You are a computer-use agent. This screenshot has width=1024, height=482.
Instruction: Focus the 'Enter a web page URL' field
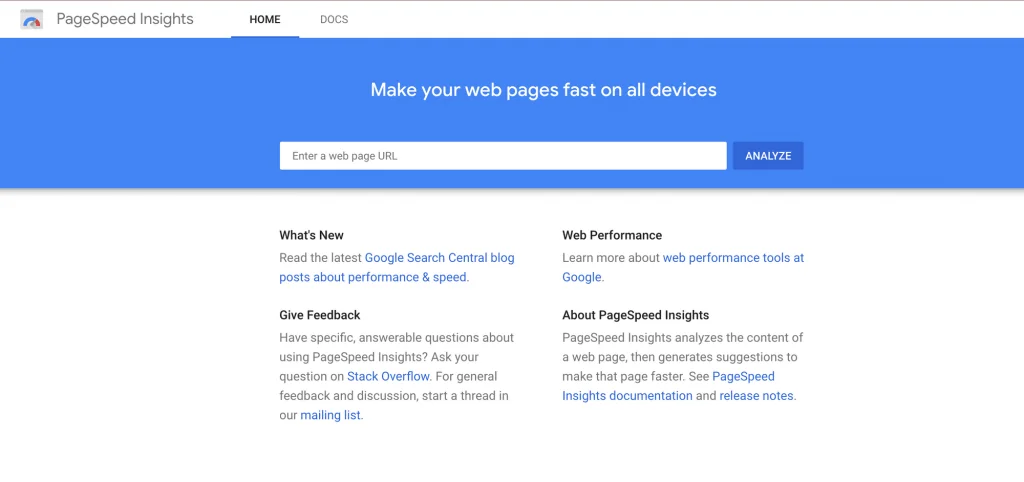[x=503, y=156]
